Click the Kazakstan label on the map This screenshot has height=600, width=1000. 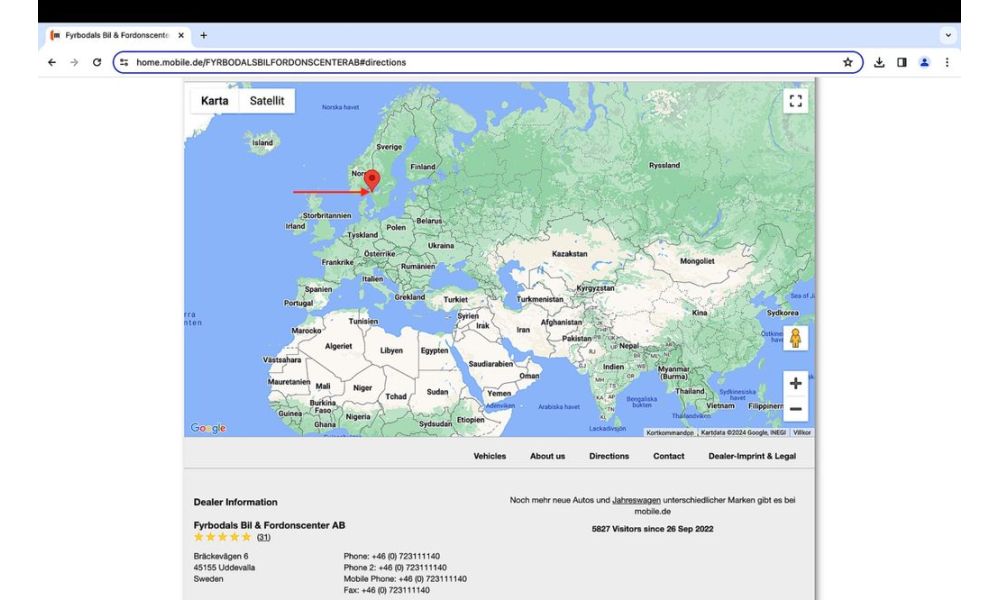pos(570,253)
